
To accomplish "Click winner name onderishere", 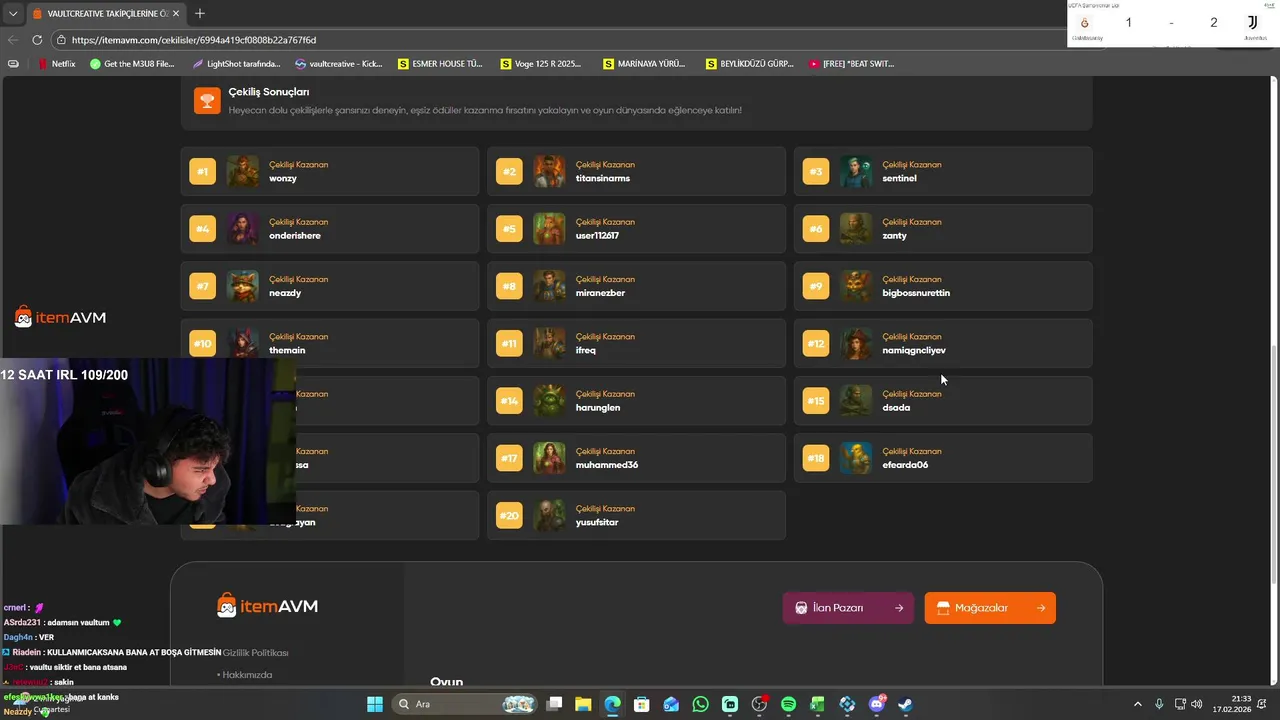I will point(295,236).
